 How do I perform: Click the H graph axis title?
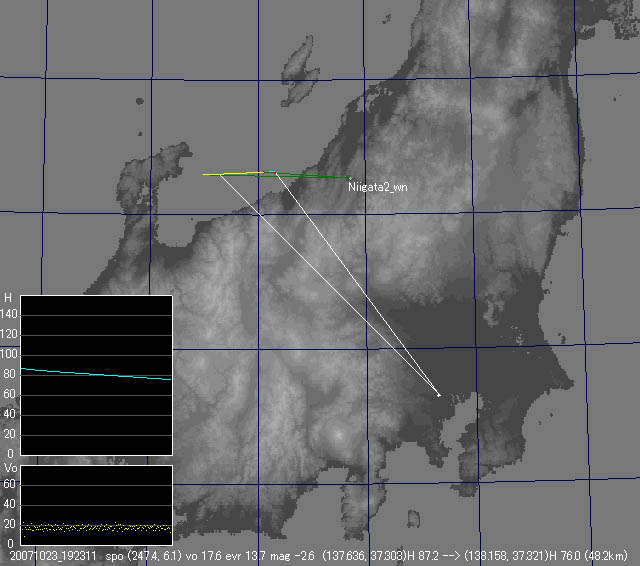[x=7, y=298]
